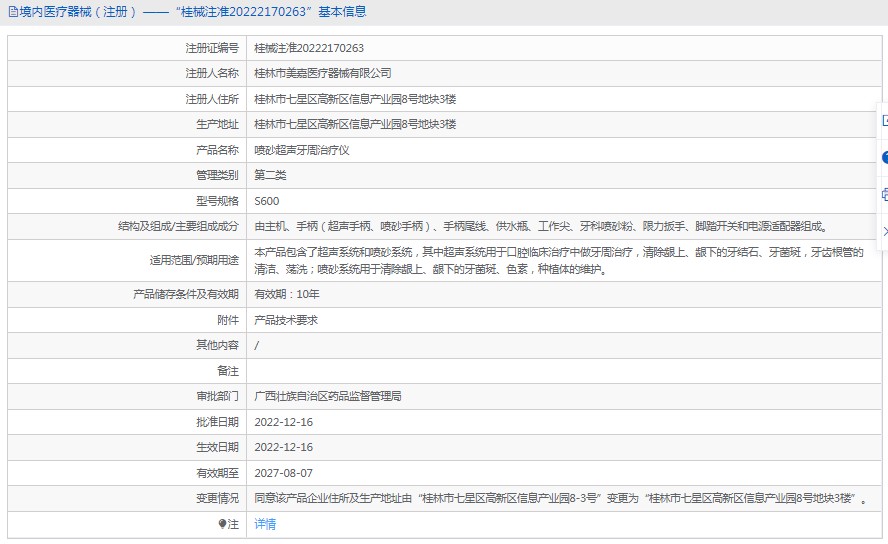Select registration number 桂械注准20222170263 in the table
The image size is (888, 544).
click(x=309, y=48)
